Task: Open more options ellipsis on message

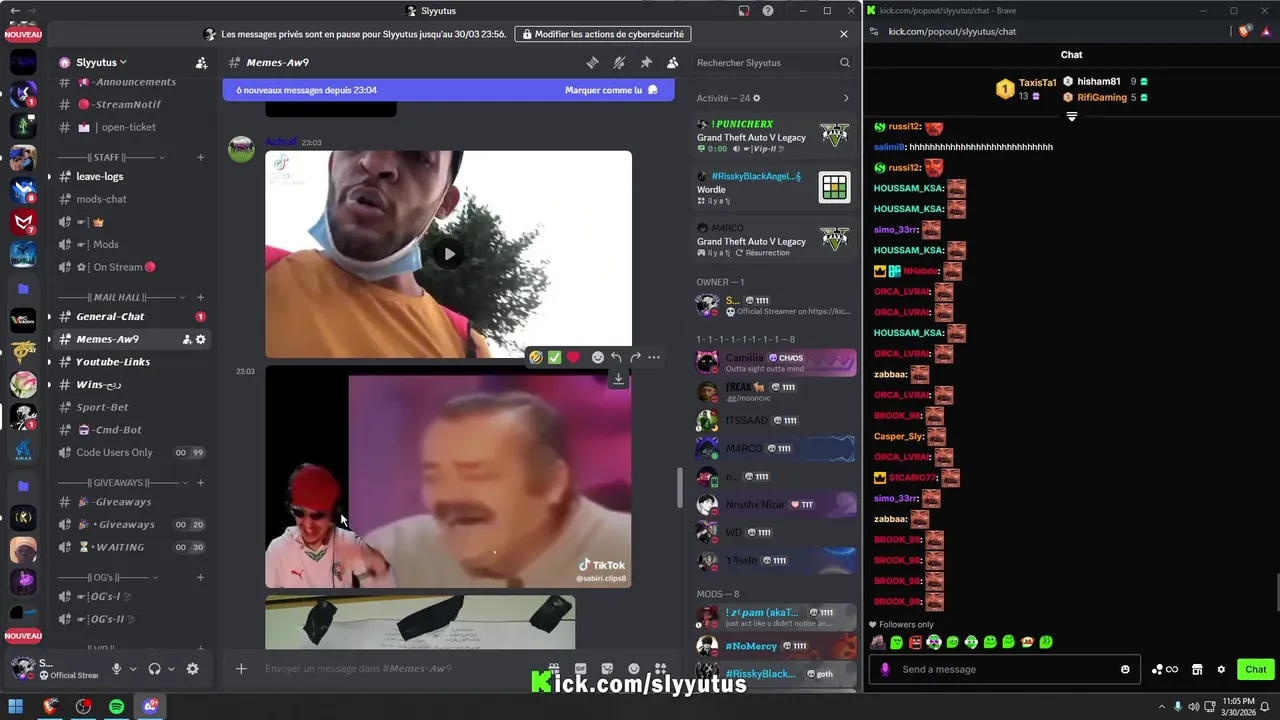Action: pos(654,357)
